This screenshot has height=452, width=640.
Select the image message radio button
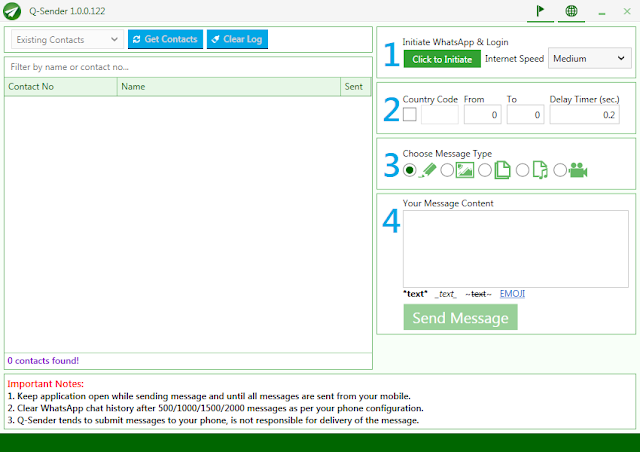(x=447, y=170)
